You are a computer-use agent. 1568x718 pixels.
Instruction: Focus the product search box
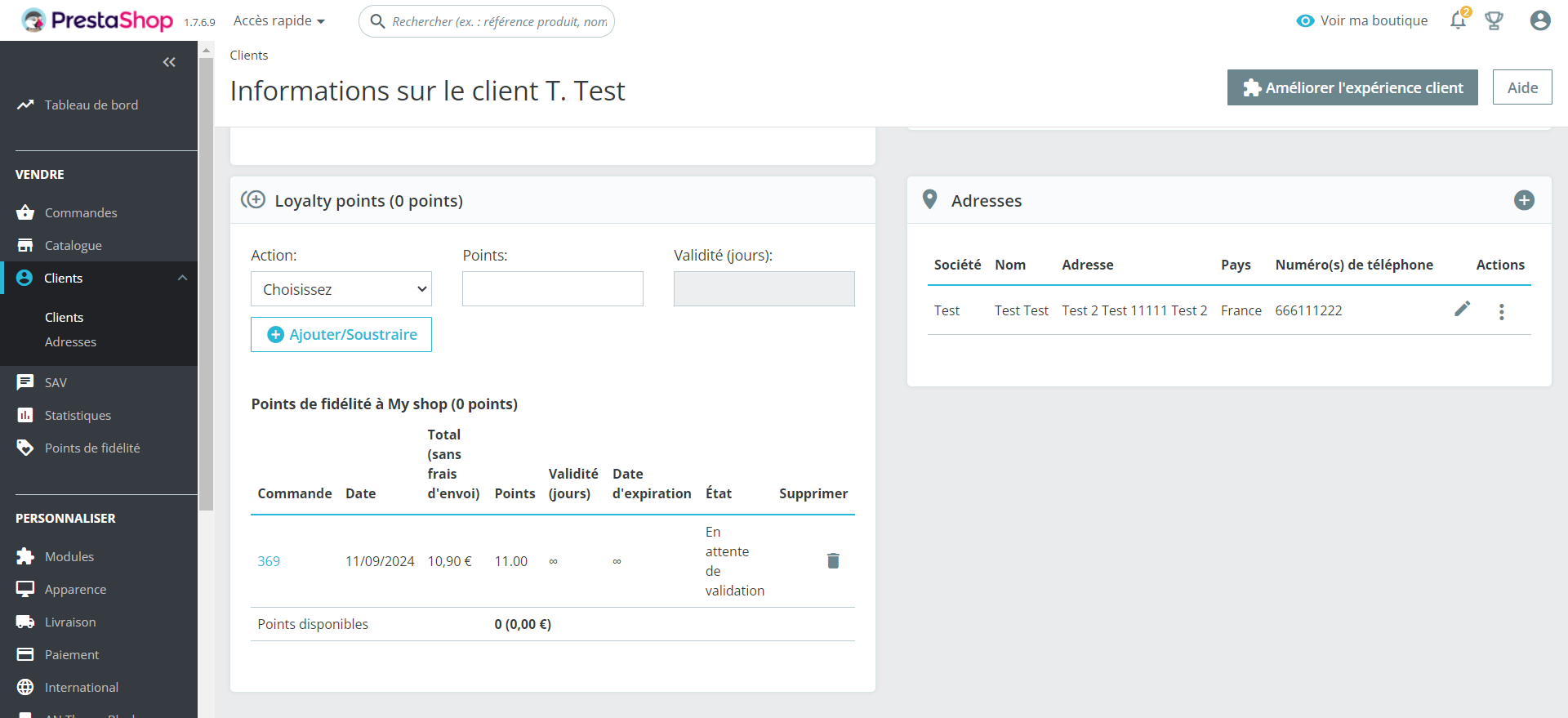pos(498,21)
